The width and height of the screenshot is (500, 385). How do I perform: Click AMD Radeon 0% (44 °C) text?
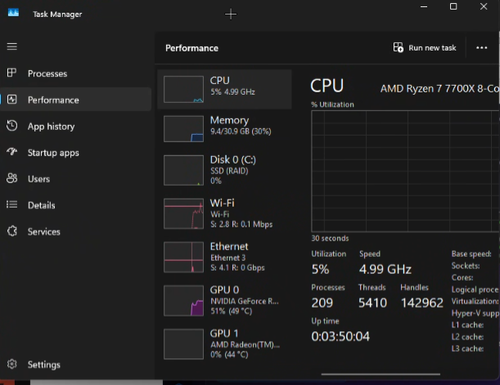coord(229,354)
